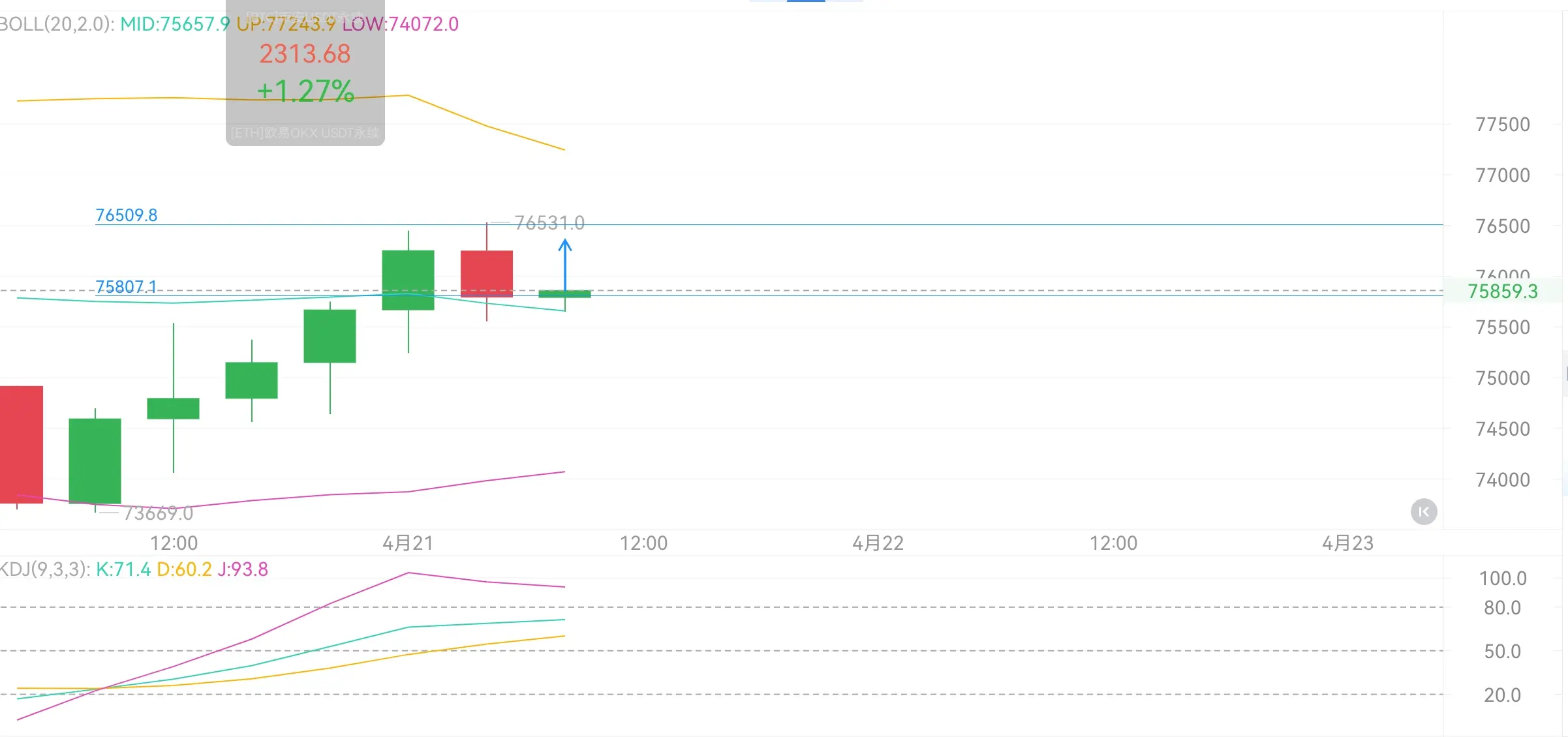Click the jump-to-latest candle round button

tap(1423, 512)
